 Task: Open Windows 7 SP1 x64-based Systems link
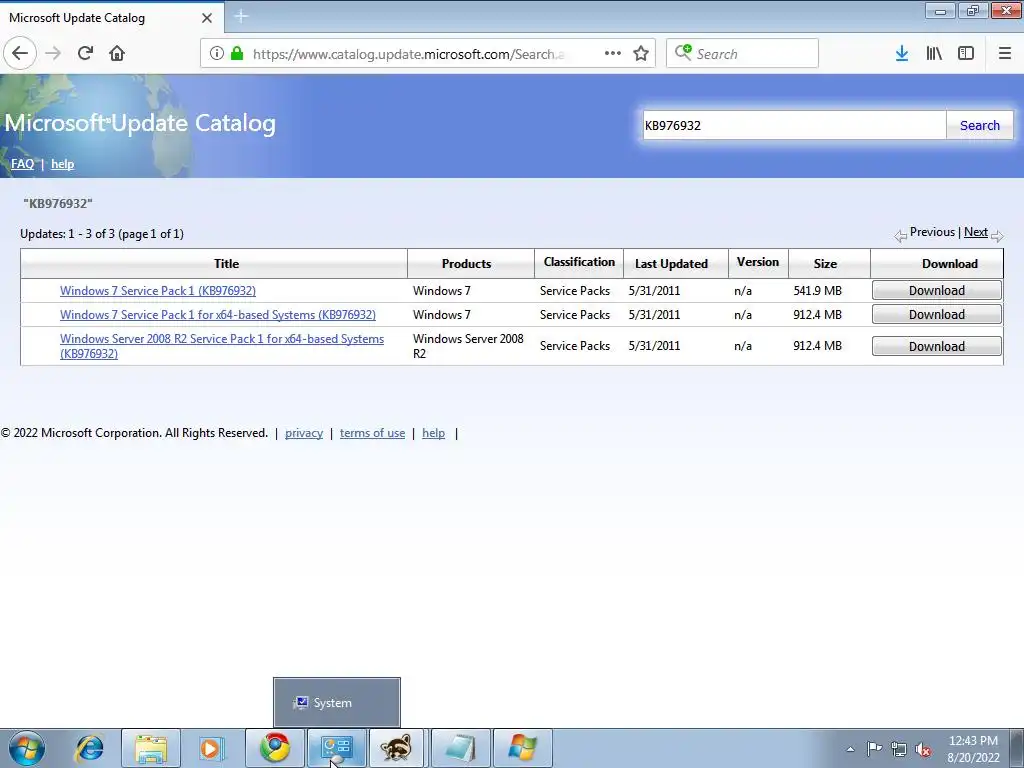pyautogui.click(x=217, y=315)
